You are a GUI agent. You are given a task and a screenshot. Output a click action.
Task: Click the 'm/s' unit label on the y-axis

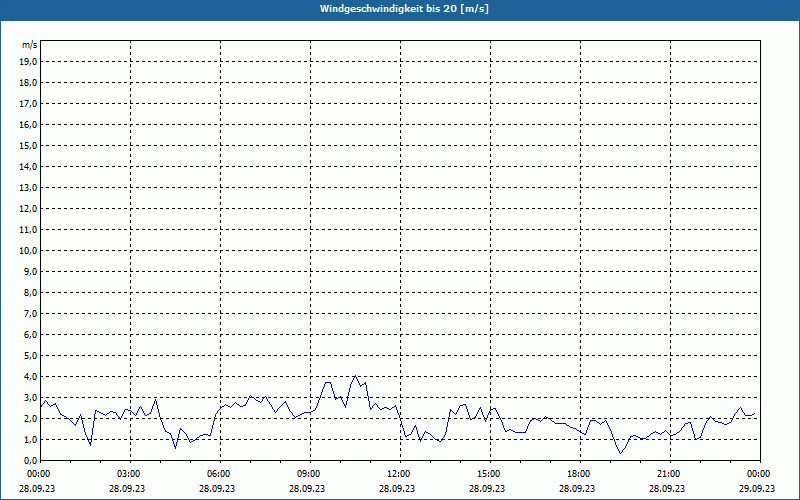click(x=30, y=45)
